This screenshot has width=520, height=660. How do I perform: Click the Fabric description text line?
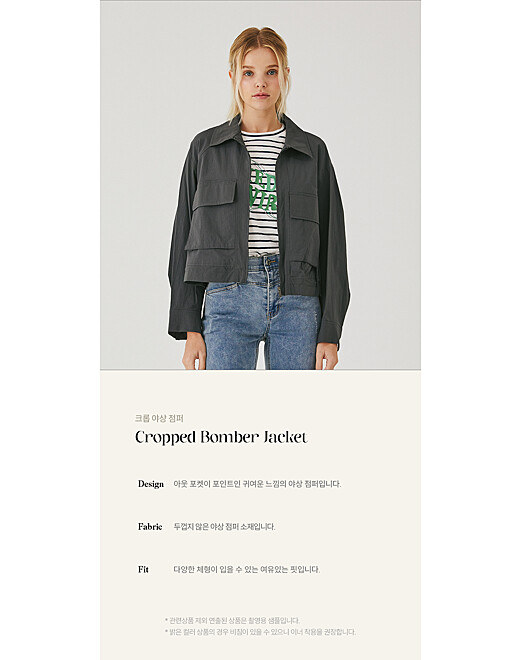[x=224, y=527]
